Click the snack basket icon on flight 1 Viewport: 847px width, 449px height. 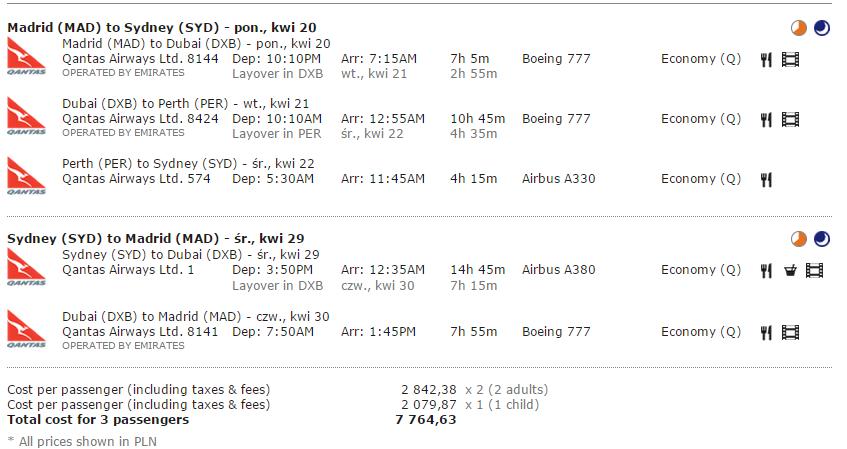[790, 270]
